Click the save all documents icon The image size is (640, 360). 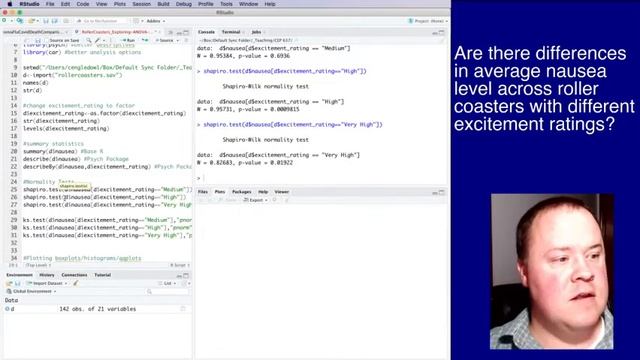click(x=54, y=21)
